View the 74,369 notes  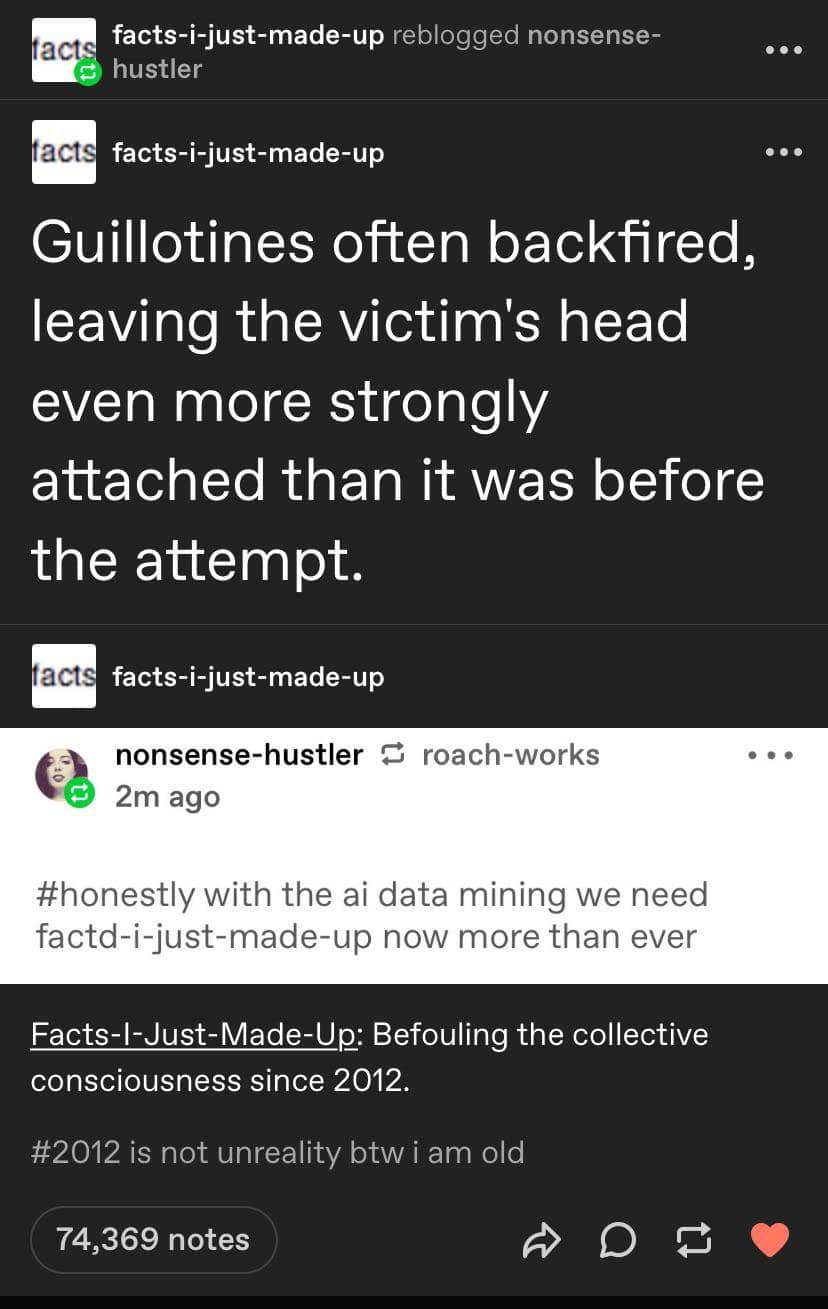[x=153, y=1240]
